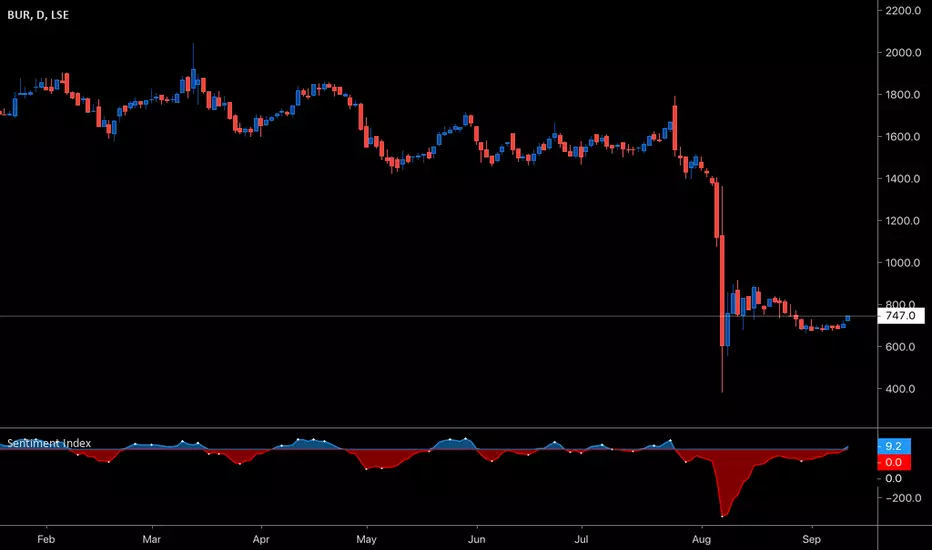Image resolution: width=932 pixels, height=550 pixels.
Task: Click the Aug label on time axis
Action: click(x=701, y=539)
